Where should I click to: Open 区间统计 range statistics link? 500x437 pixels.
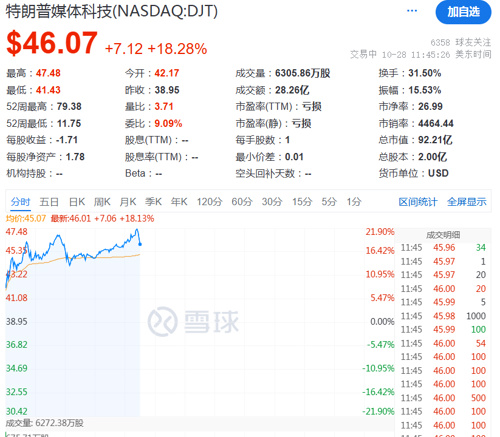tap(418, 202)
